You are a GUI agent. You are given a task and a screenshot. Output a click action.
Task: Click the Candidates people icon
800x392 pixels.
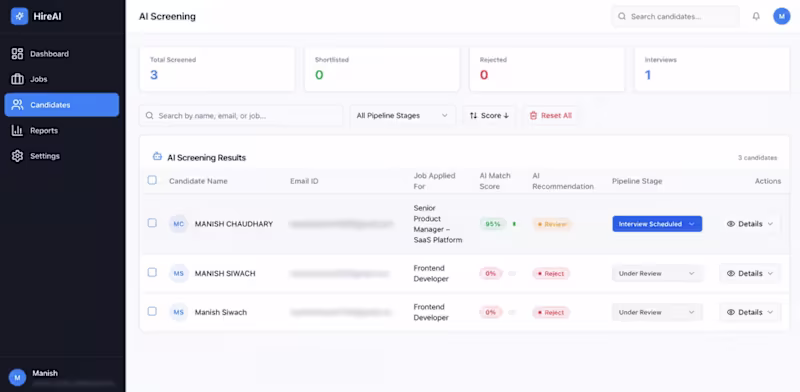17,105
